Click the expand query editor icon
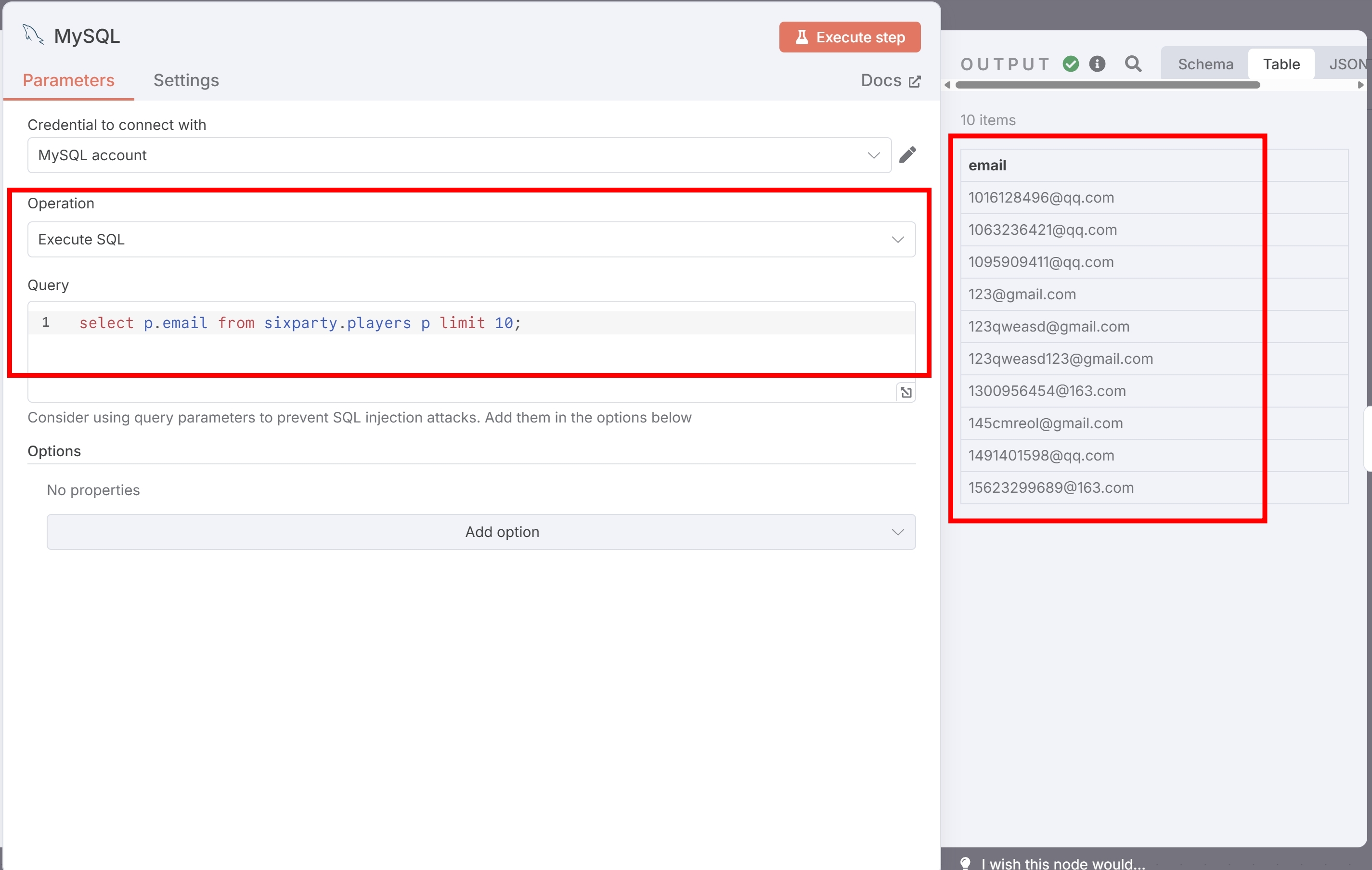The image size is (1372, 870). coord(906,392)
